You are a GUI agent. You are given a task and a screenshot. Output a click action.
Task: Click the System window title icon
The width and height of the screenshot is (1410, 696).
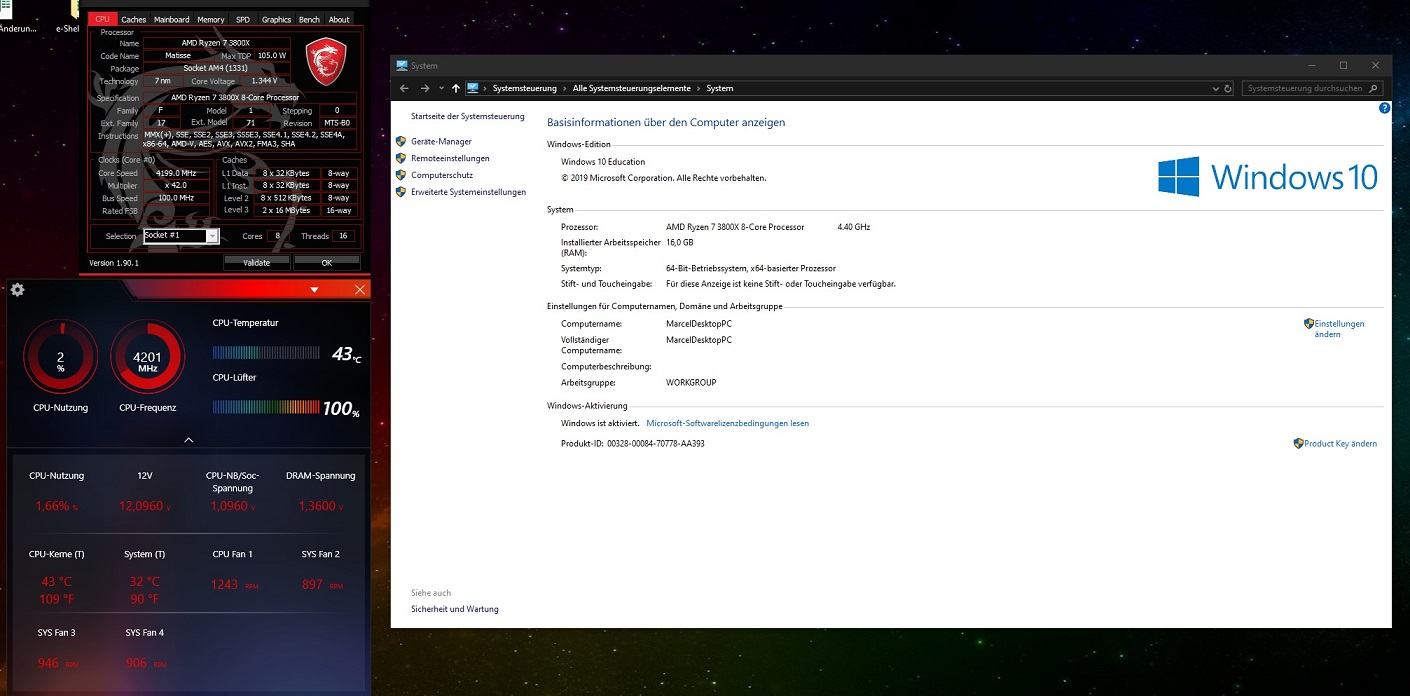click(x=402, y=65)
